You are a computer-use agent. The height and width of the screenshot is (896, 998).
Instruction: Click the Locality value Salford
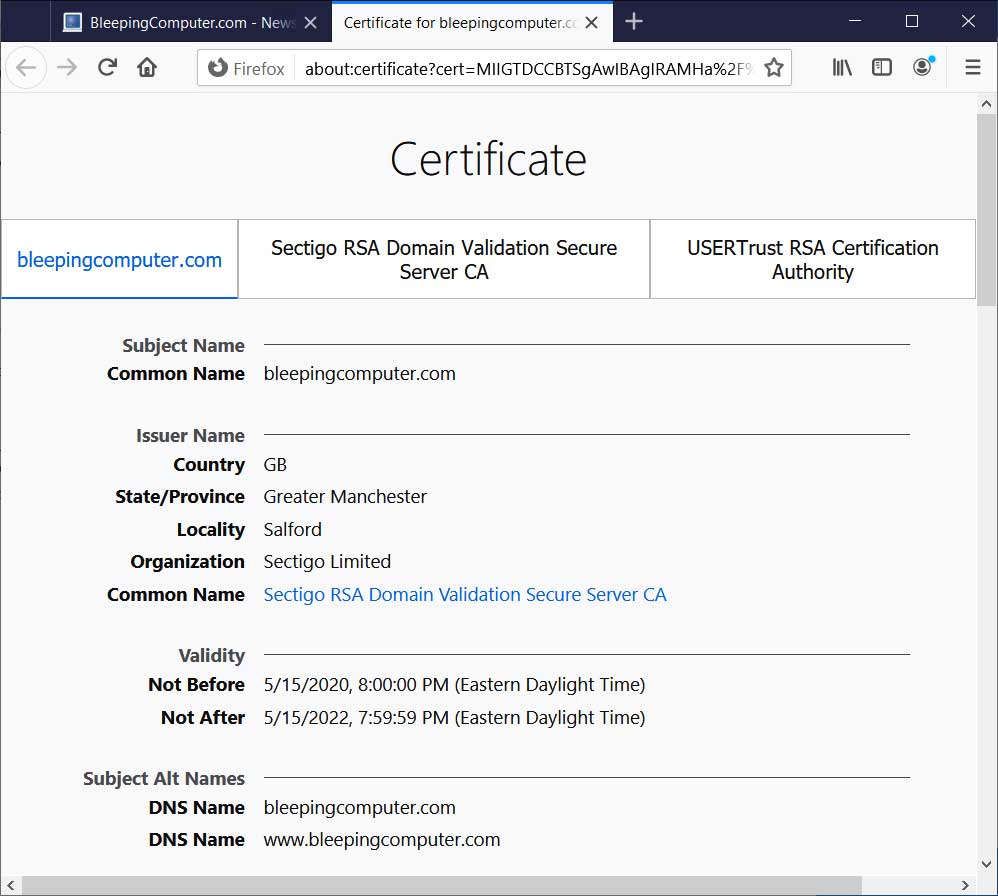point(292,529)
